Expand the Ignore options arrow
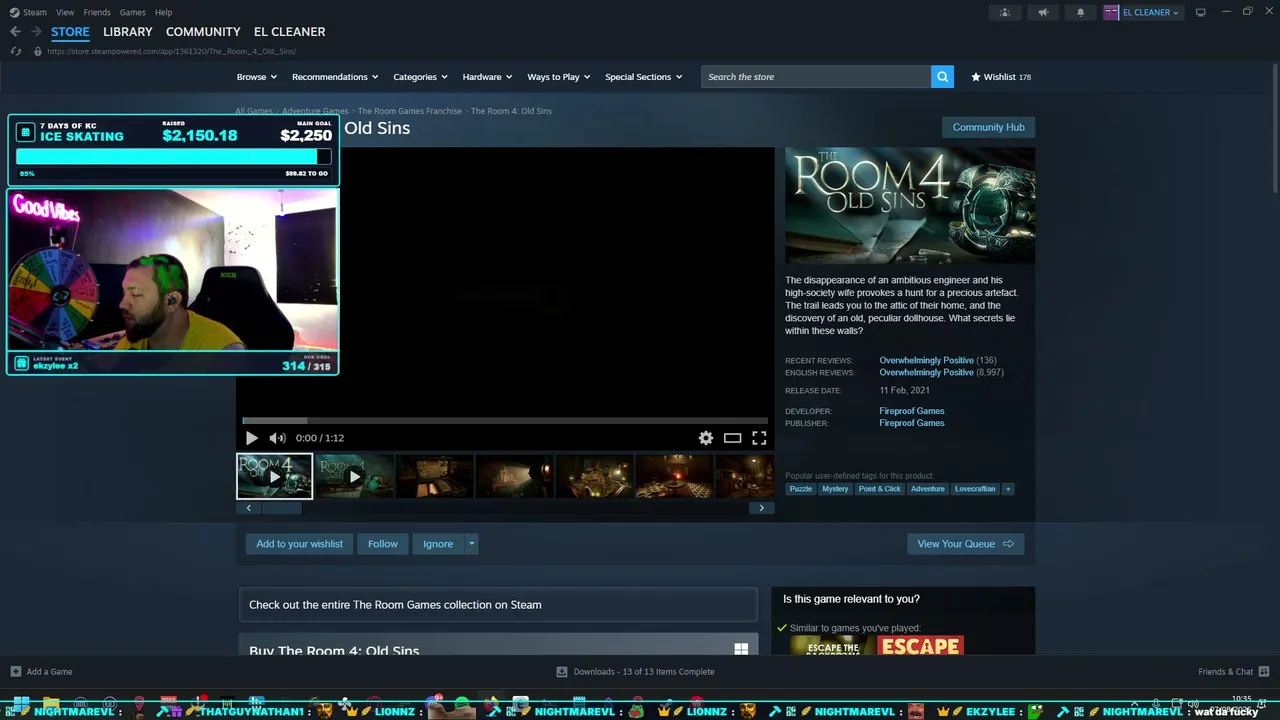The image size is (1280, 720). 471,544
